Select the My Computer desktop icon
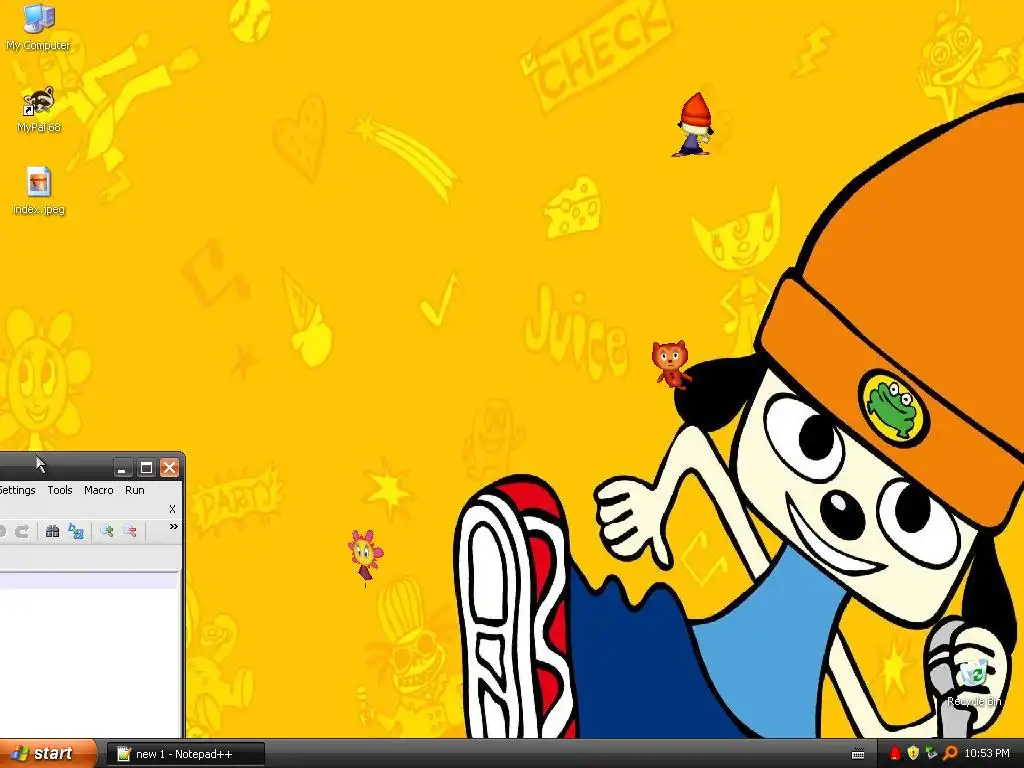The height and width of the screenshot is (768, 1024). pos(39,27)
